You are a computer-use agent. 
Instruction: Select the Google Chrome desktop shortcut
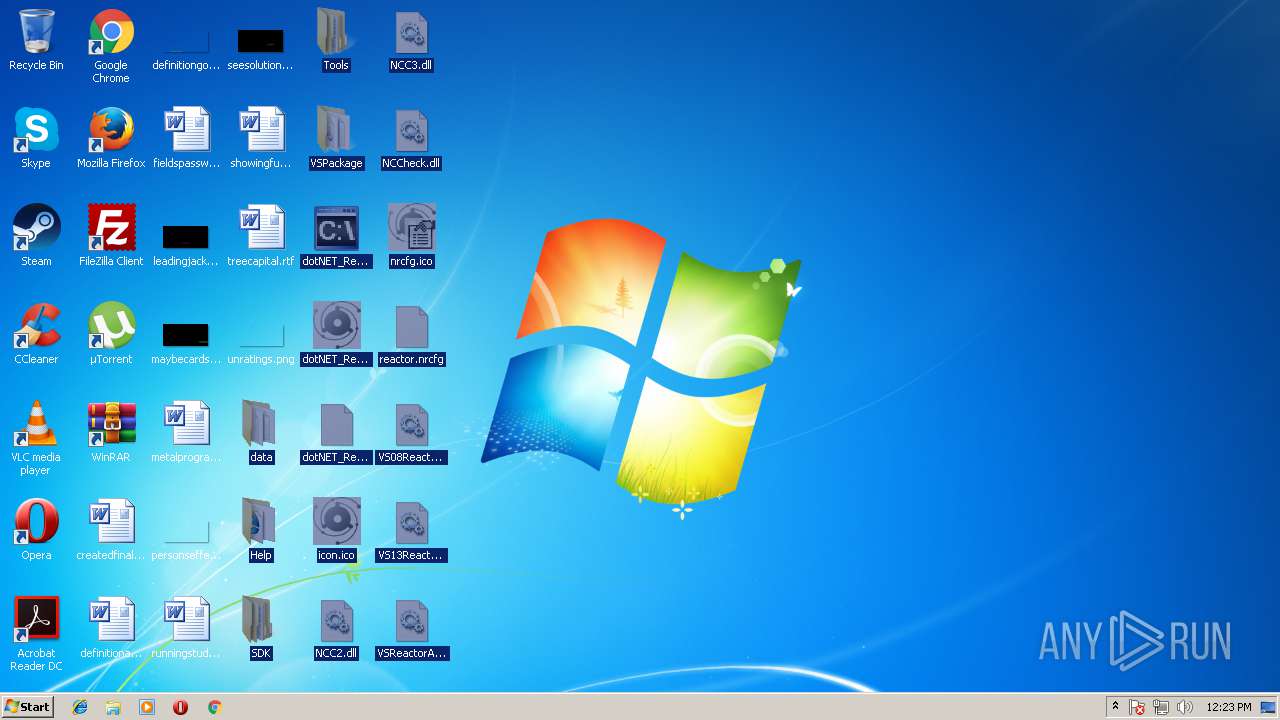click(x=111, y=47)
